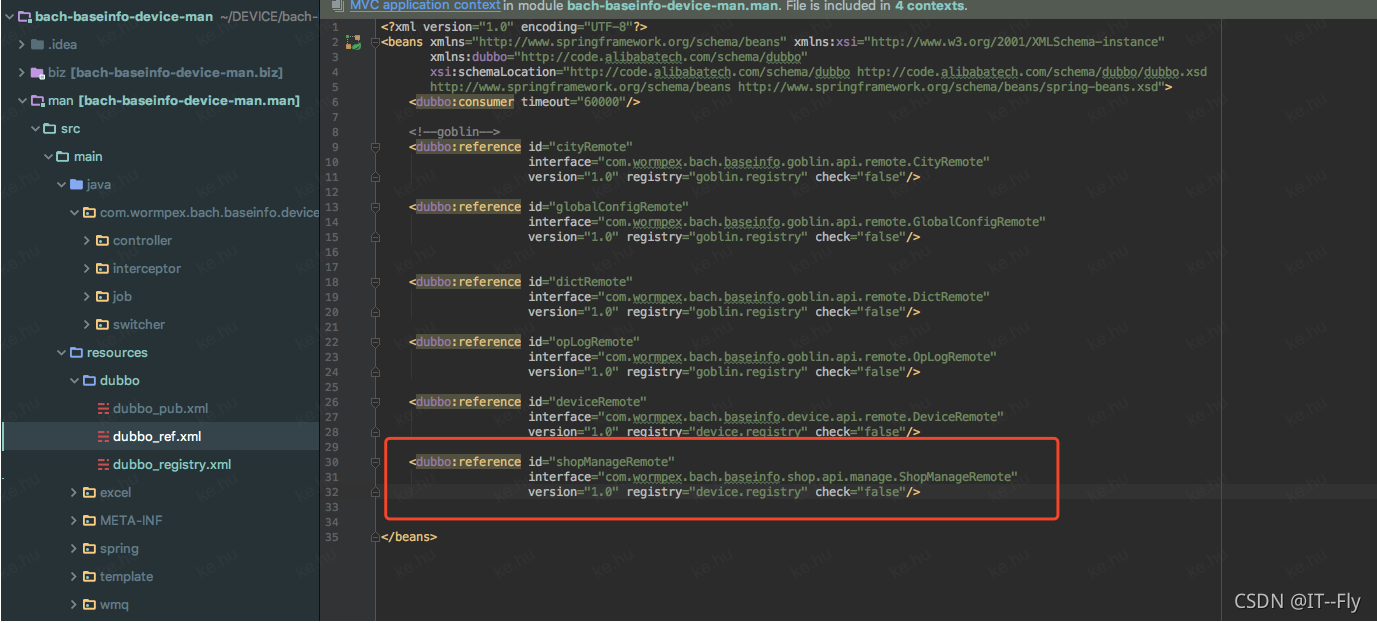Screen dimensions: 1377x623
Task: Click the com.wormpex package icon
Action: click(x=89, y=213)
